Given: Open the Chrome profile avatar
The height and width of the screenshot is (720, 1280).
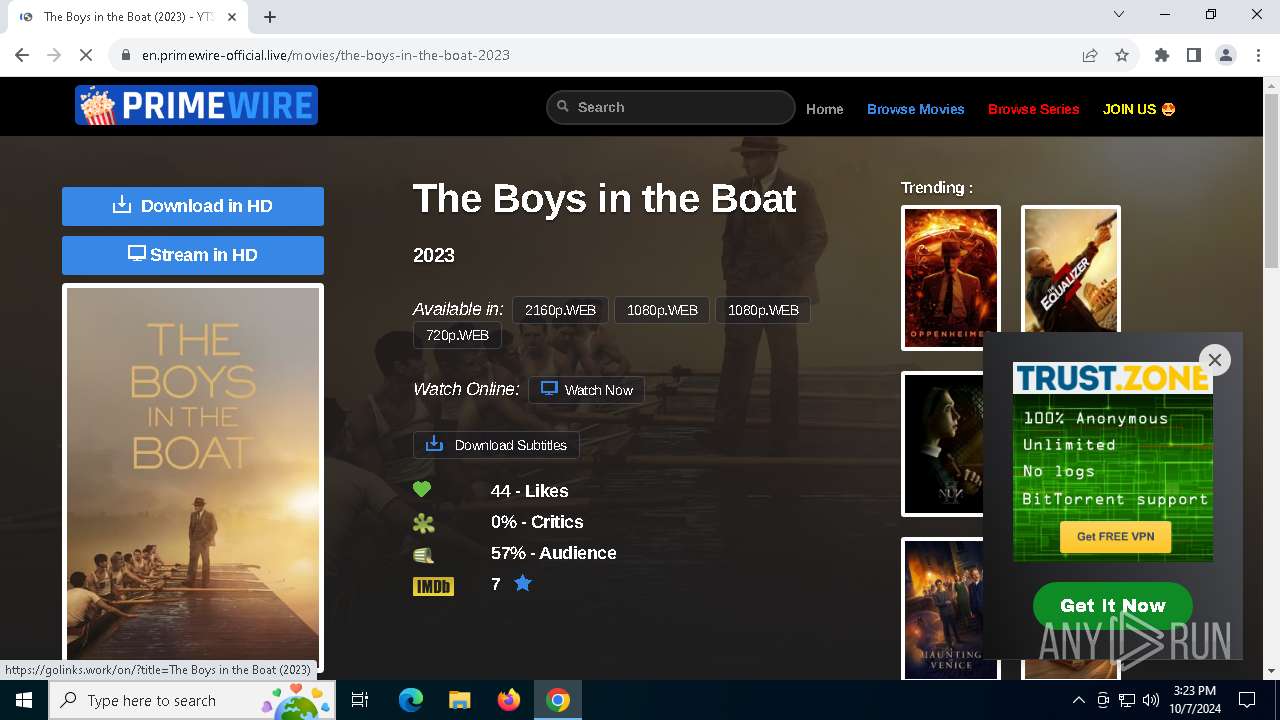Looking at the screenshot, I should (x=1226, y=55).
